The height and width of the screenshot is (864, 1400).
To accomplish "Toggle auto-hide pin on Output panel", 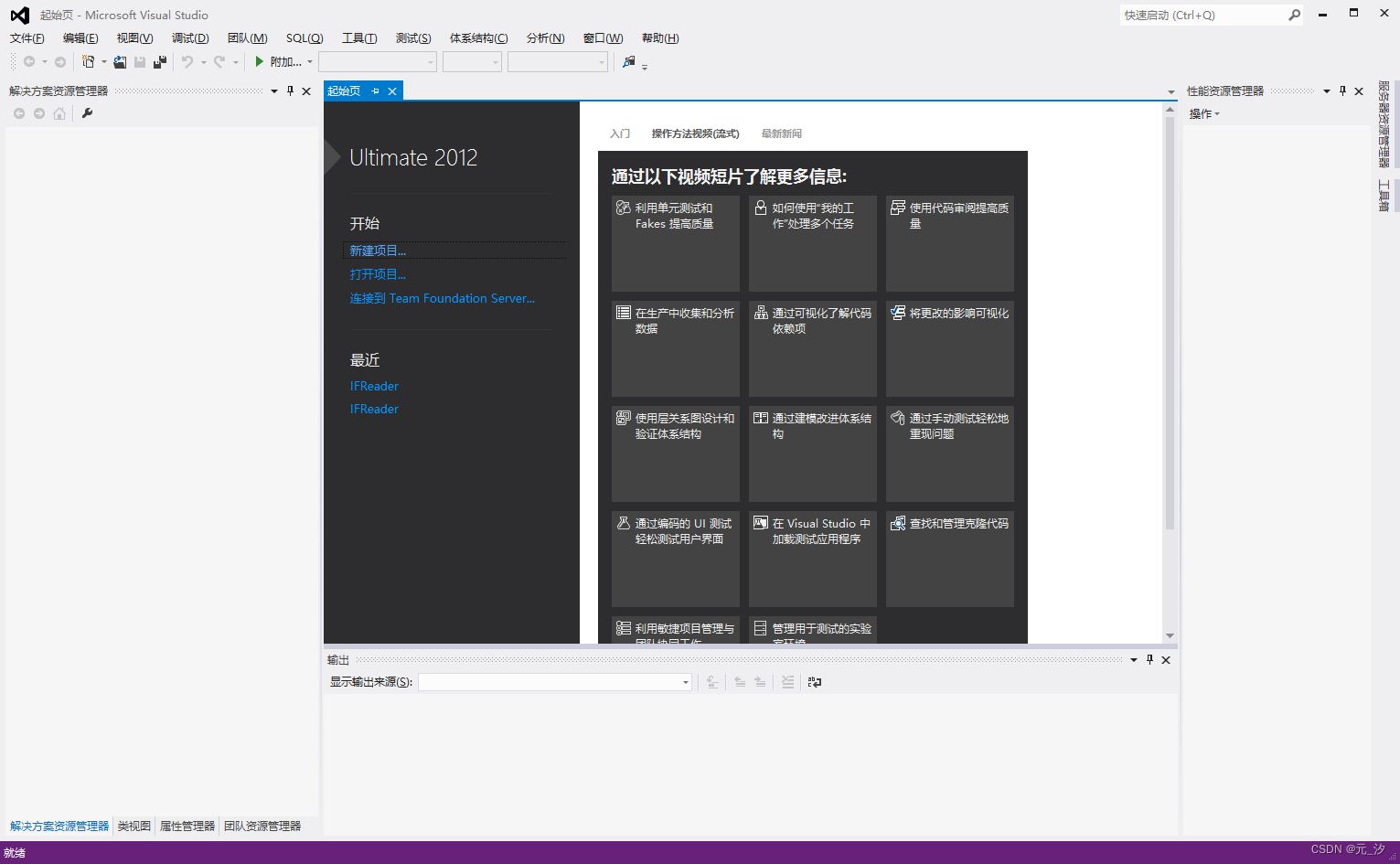I will pos(1149,659).
